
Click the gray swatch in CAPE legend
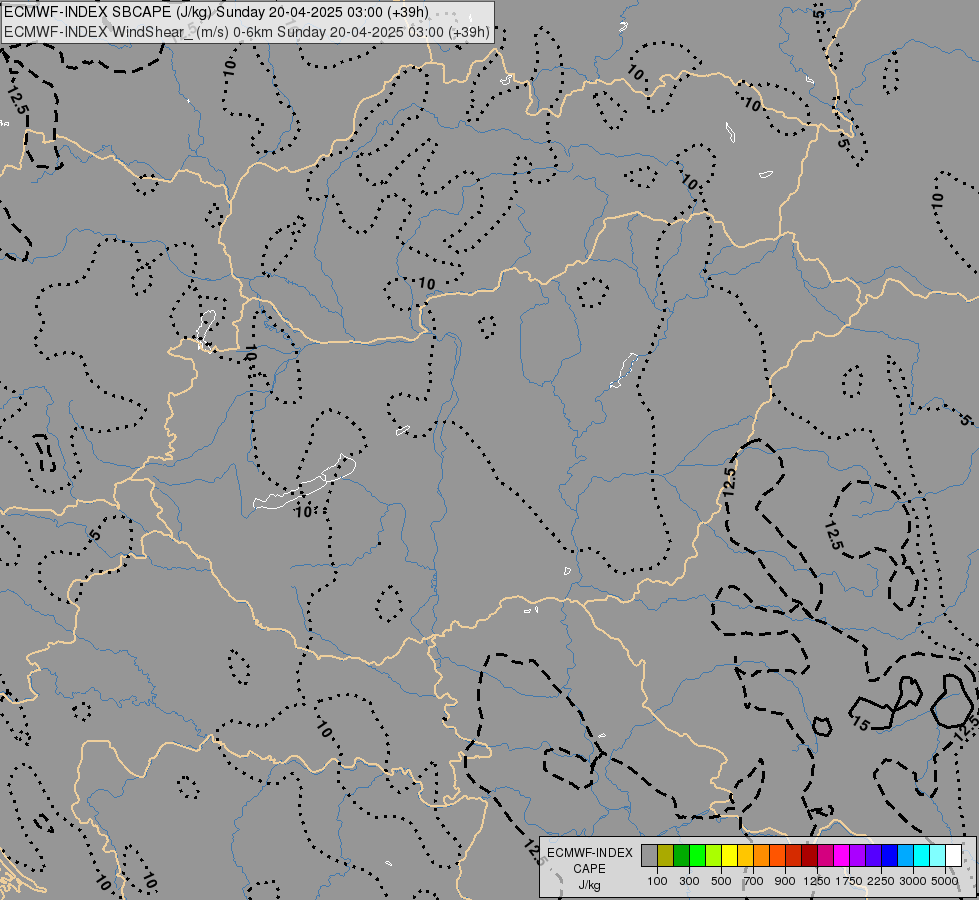[649, 856]
